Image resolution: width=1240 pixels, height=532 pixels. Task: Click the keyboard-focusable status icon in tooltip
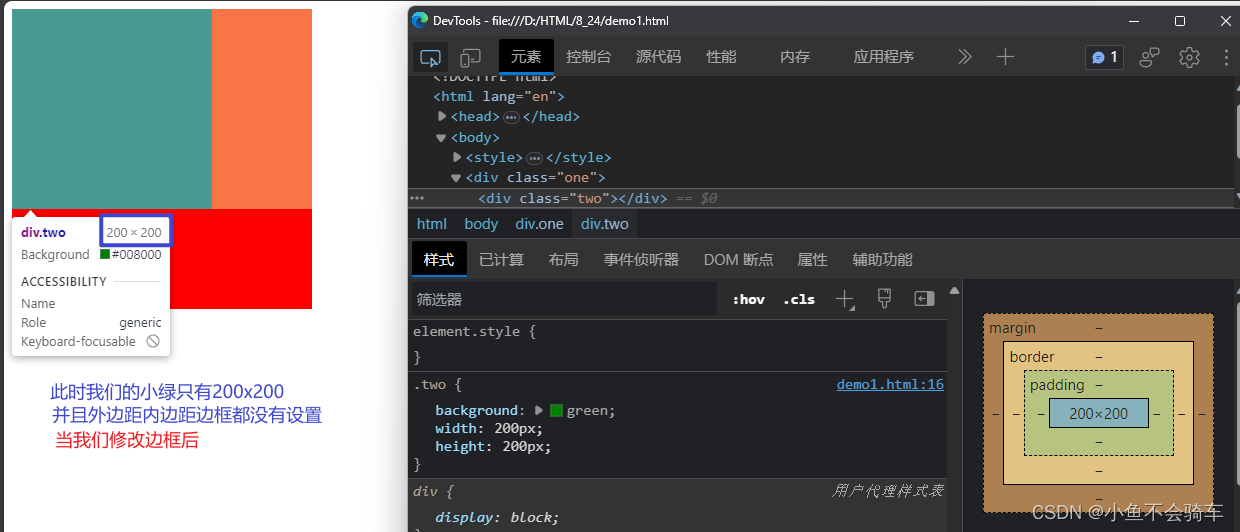153,341
